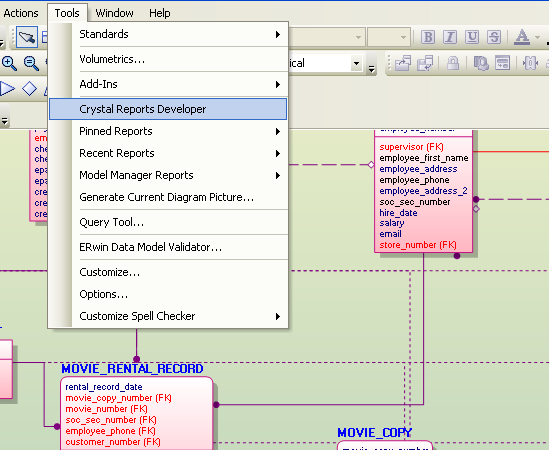Click the diamond shape tool

pyautogui.click(x=29, y=89)
